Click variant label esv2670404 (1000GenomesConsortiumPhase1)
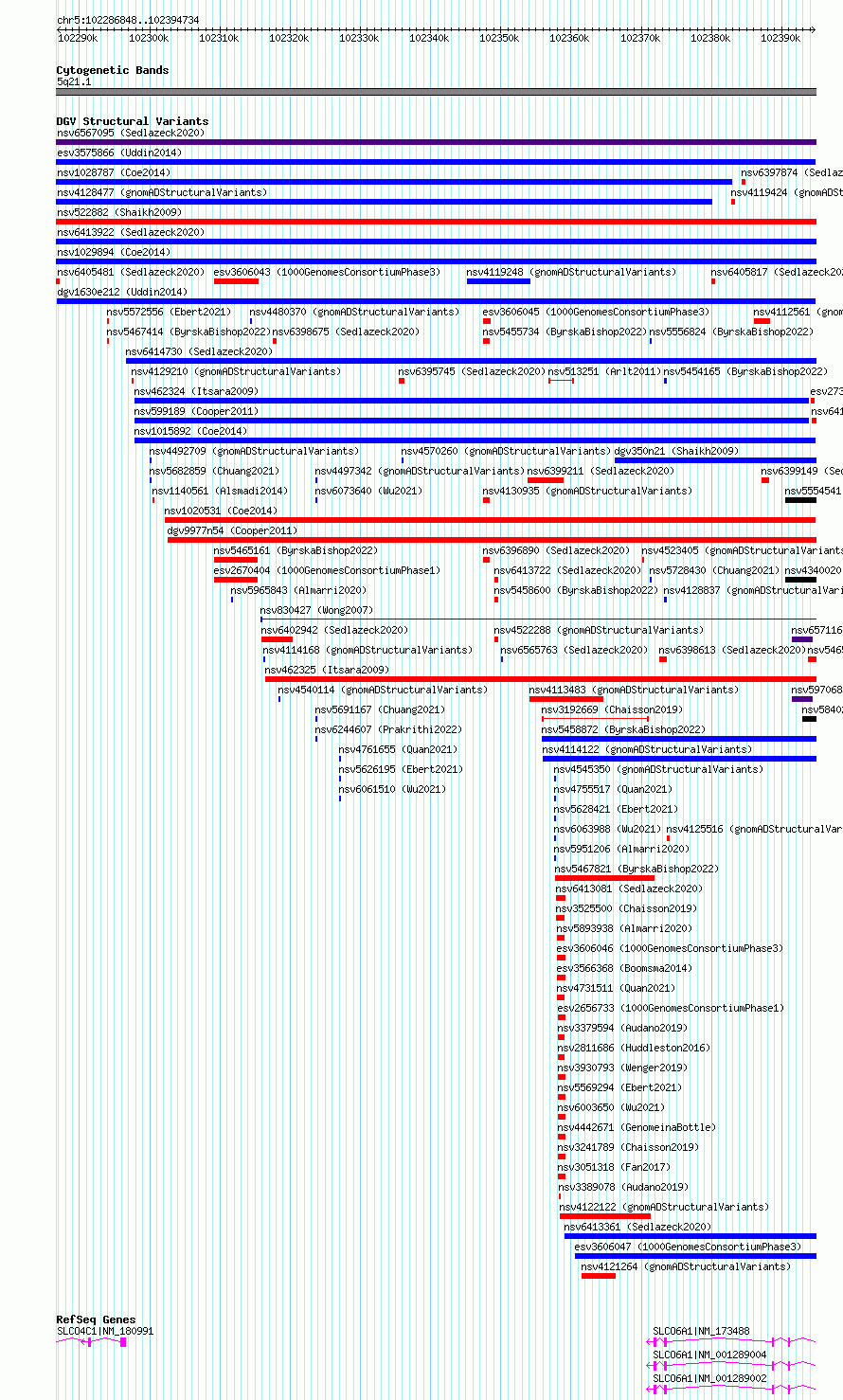This screenshot has height=1400, width=843. pyautogui.click(x=328, y=571)
